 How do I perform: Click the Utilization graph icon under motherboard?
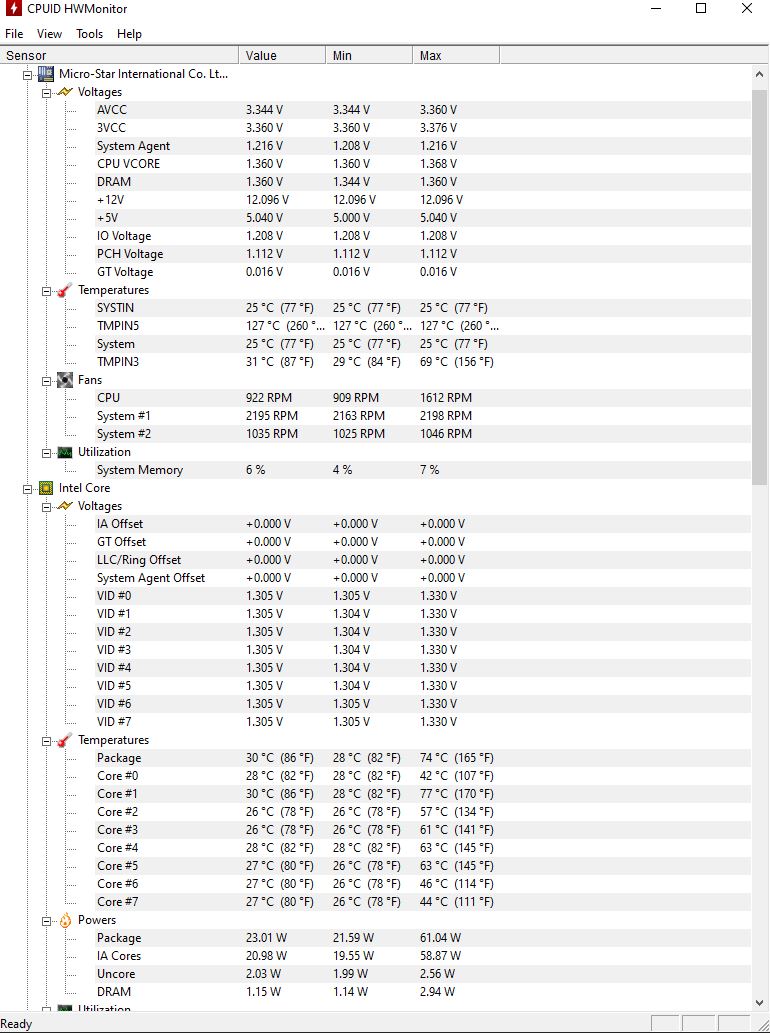(65, 452)
